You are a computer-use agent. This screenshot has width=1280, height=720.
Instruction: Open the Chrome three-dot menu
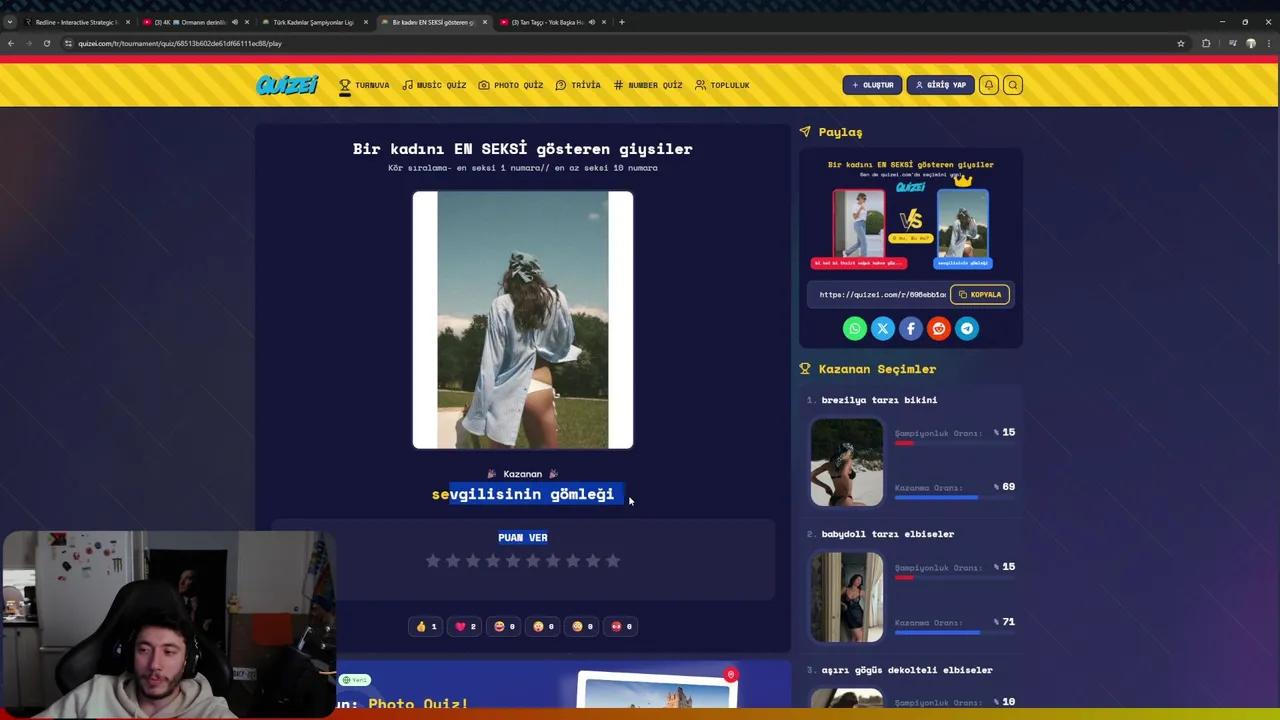[1269, 43]
